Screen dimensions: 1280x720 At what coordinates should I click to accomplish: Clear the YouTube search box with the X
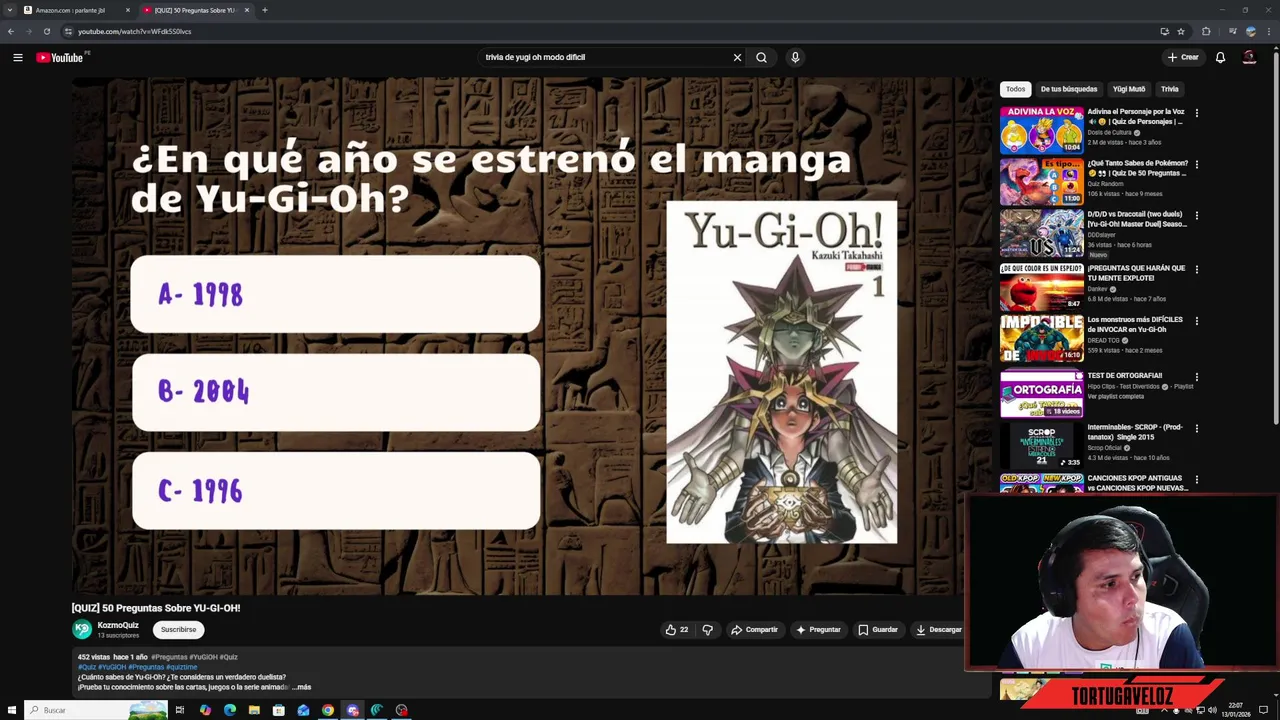pos(737,57)
